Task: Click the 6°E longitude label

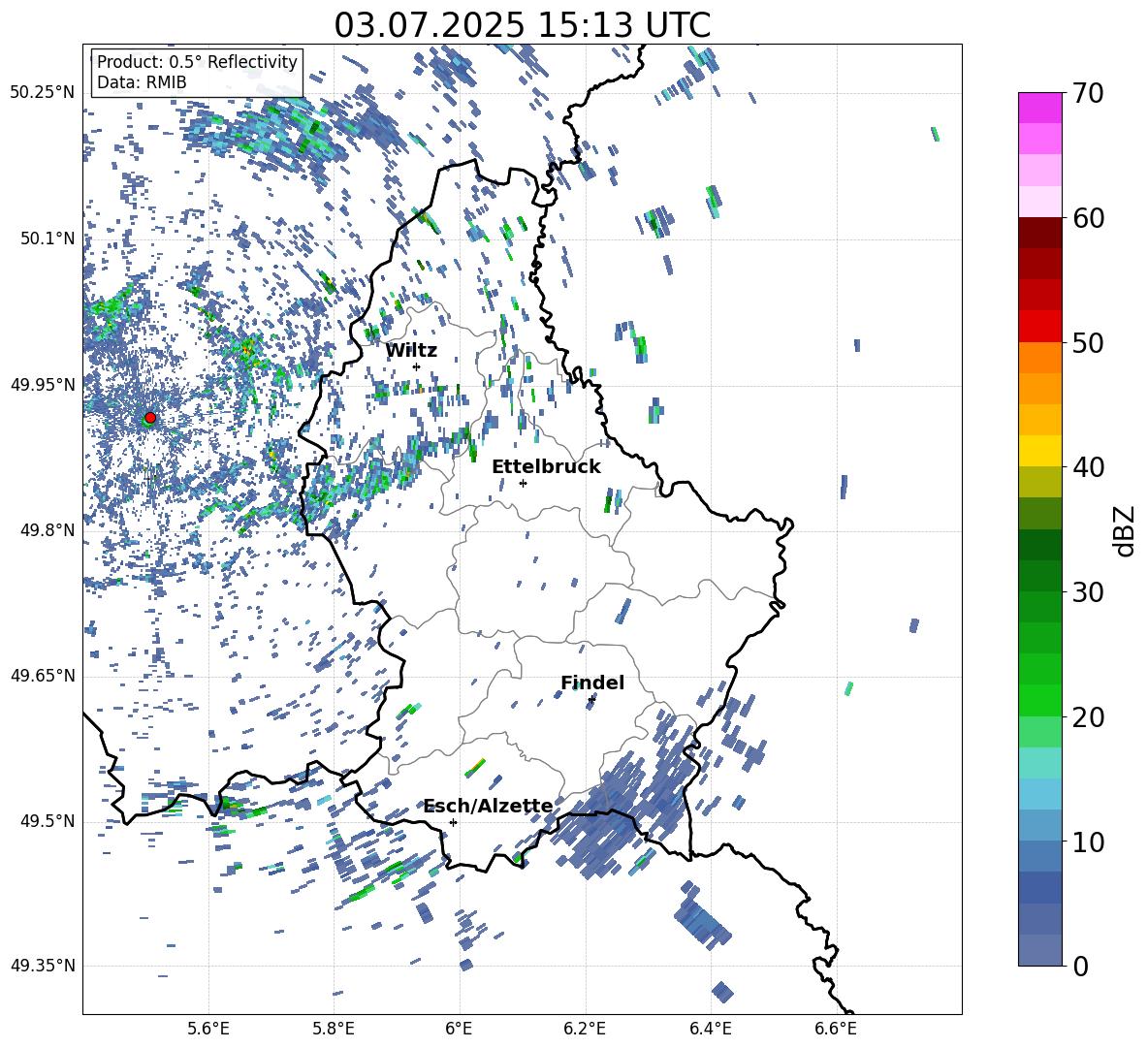Action: (x=459, y=1029)
